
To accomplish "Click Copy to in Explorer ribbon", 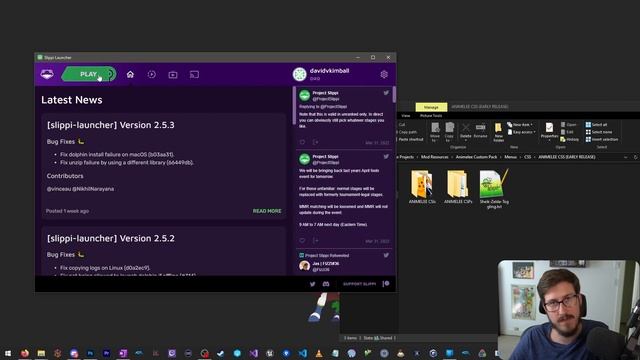I will coord(449,132).
